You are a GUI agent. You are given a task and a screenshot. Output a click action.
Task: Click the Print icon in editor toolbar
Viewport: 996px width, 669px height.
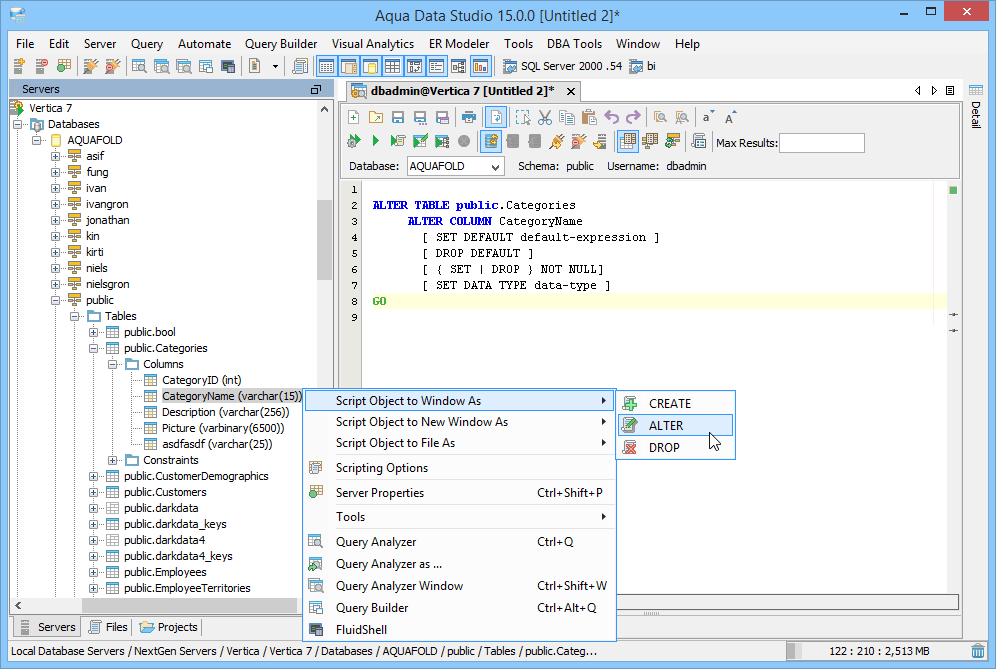coord(469,118)
